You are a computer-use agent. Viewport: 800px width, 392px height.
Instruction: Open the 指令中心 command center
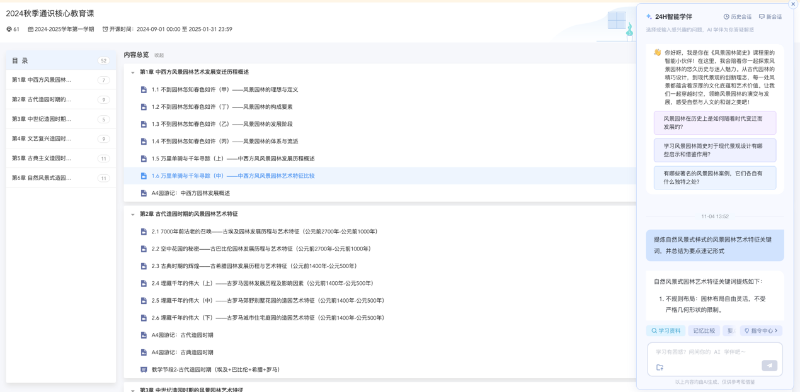(761, 331)
